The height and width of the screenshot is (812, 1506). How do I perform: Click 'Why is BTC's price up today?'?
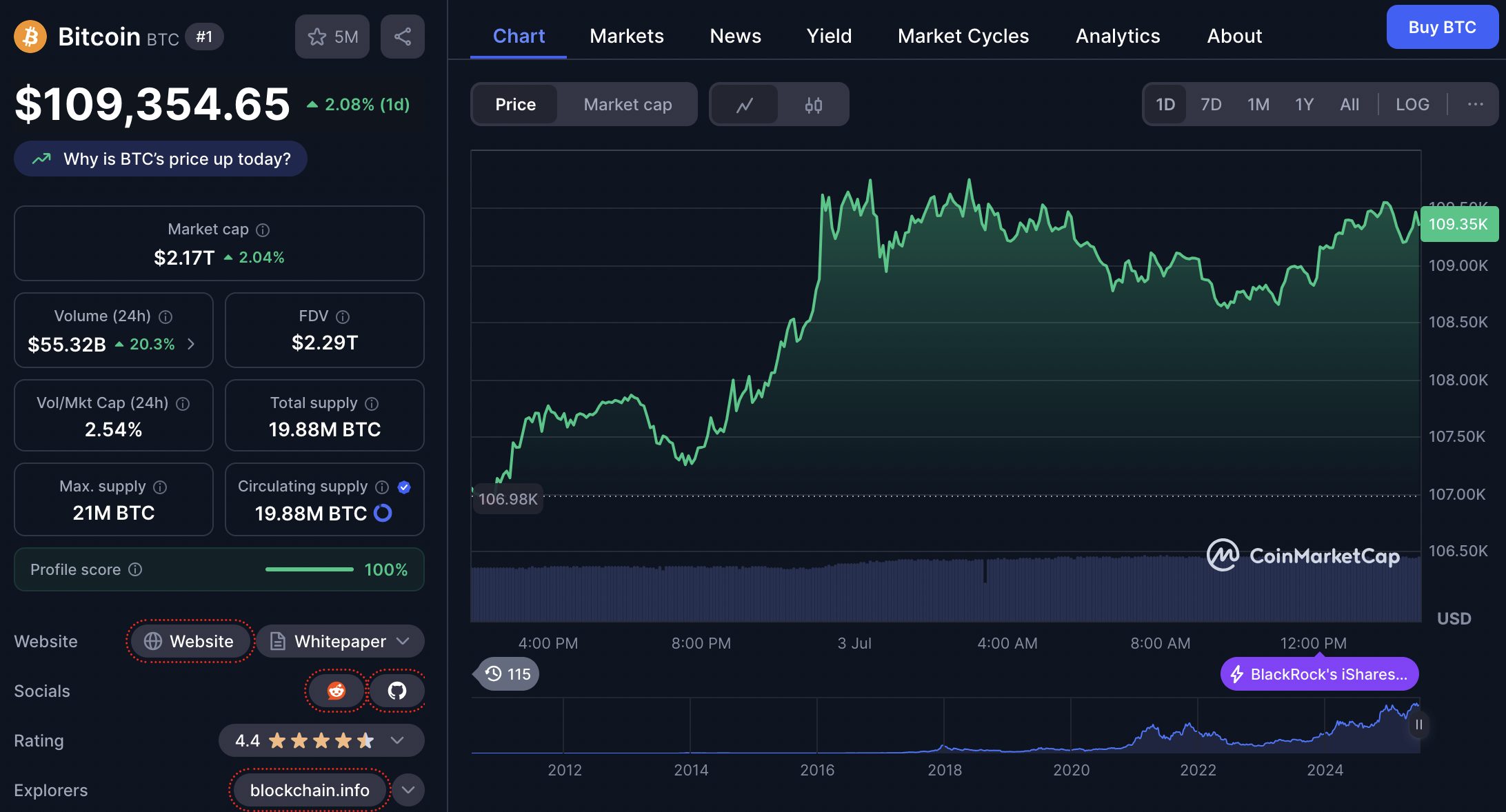coord(161,159)
